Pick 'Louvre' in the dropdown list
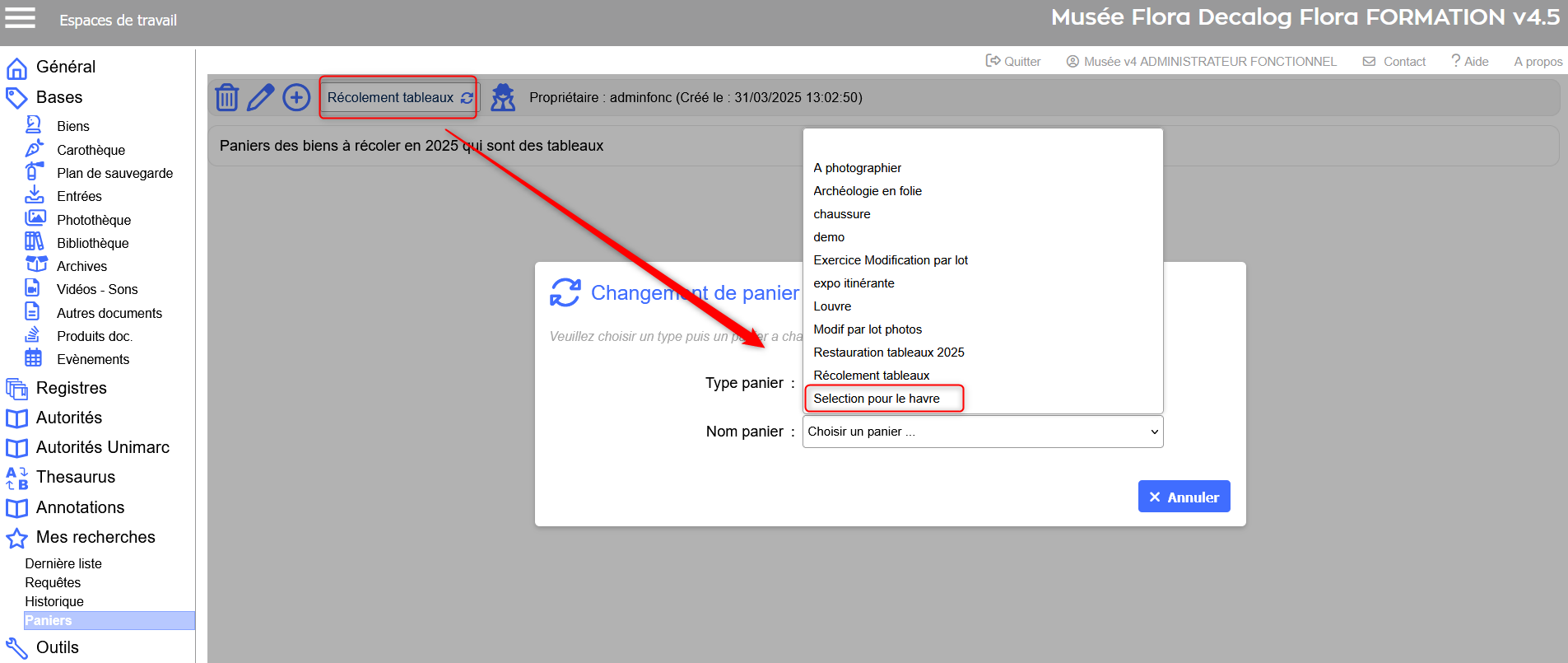Screen dimensions: 1568x663 (832, 306)
